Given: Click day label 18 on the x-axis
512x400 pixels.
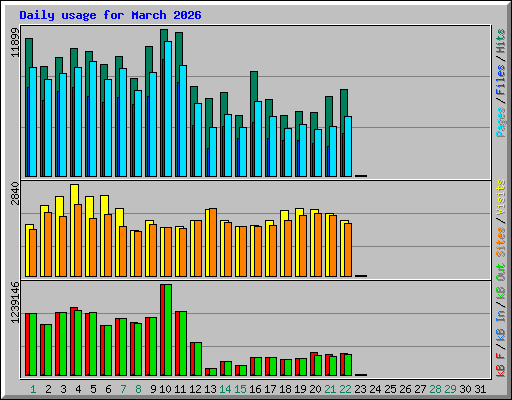Looking at the screenshot, I should (x=285, y=389).
